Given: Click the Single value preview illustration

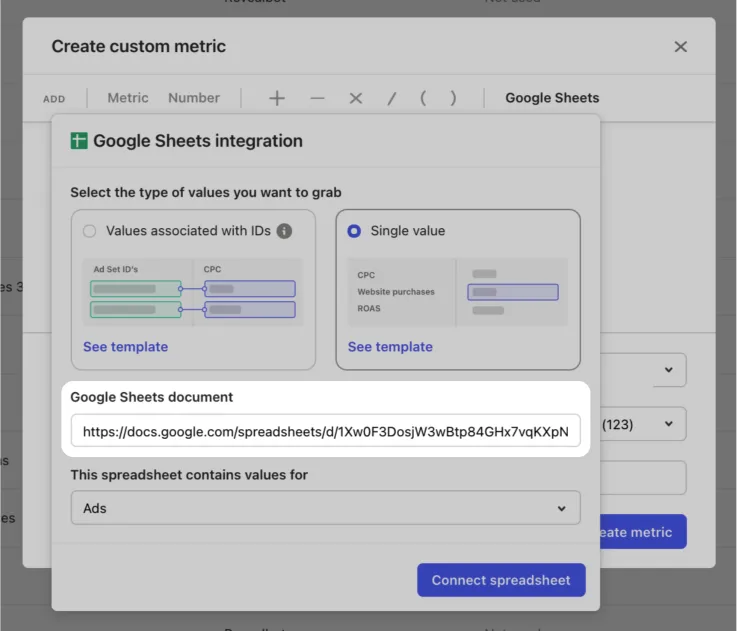Looking at the screenshot, I should pyautogui.click(x=457, y=292).
